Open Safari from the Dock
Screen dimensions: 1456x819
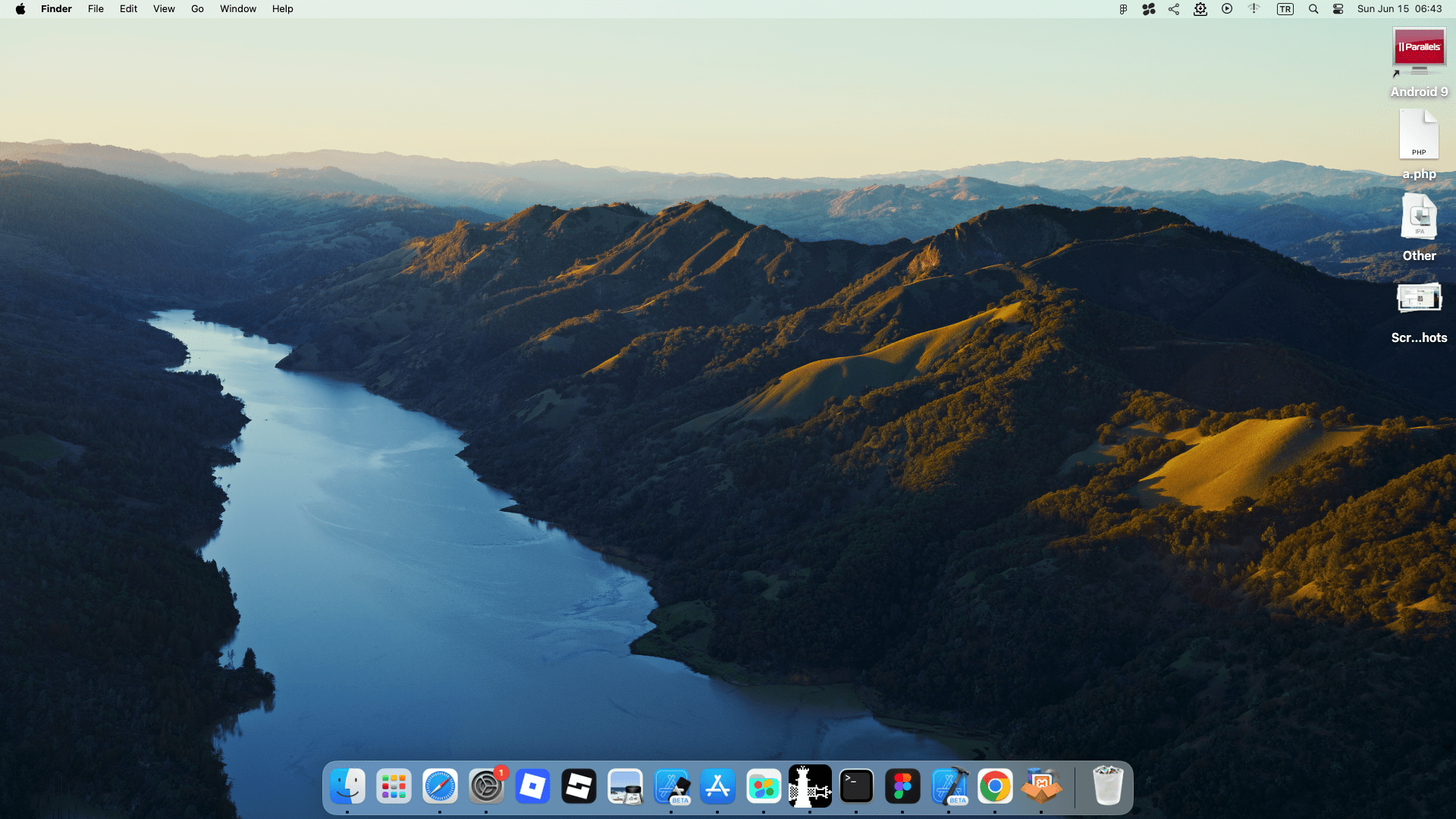point(440,786)
